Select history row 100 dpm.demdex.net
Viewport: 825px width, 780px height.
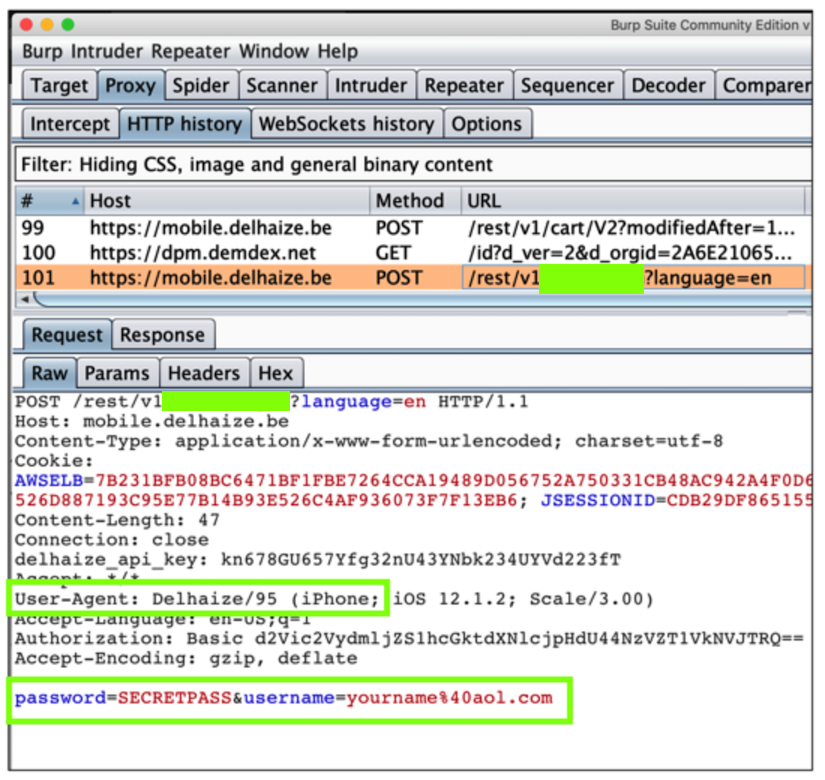(414, 253)
